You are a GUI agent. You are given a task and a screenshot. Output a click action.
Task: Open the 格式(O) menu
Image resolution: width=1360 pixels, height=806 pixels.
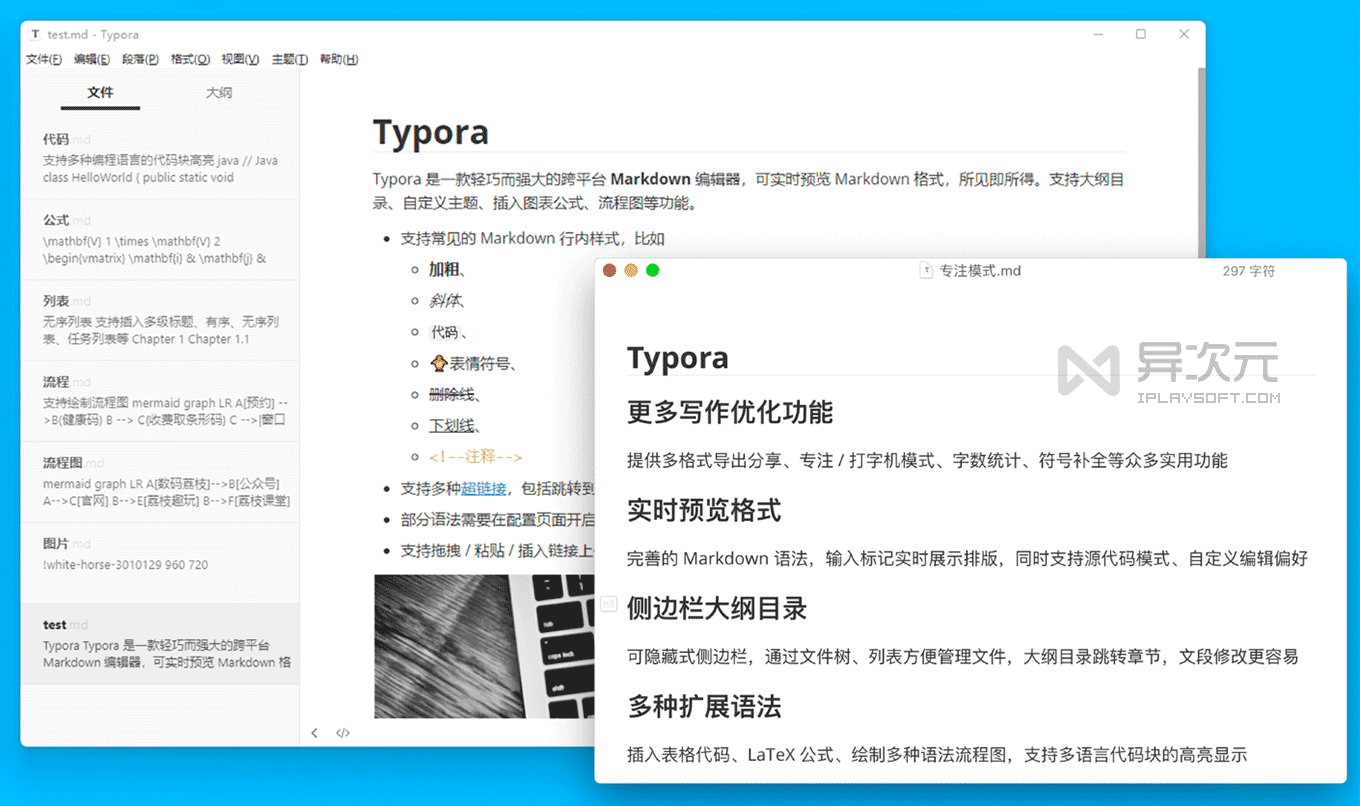coord(190,59)
